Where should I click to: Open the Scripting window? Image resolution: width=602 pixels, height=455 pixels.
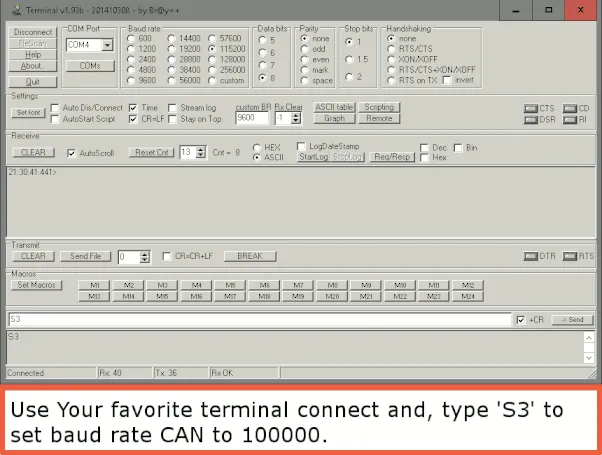coord(379,107)
